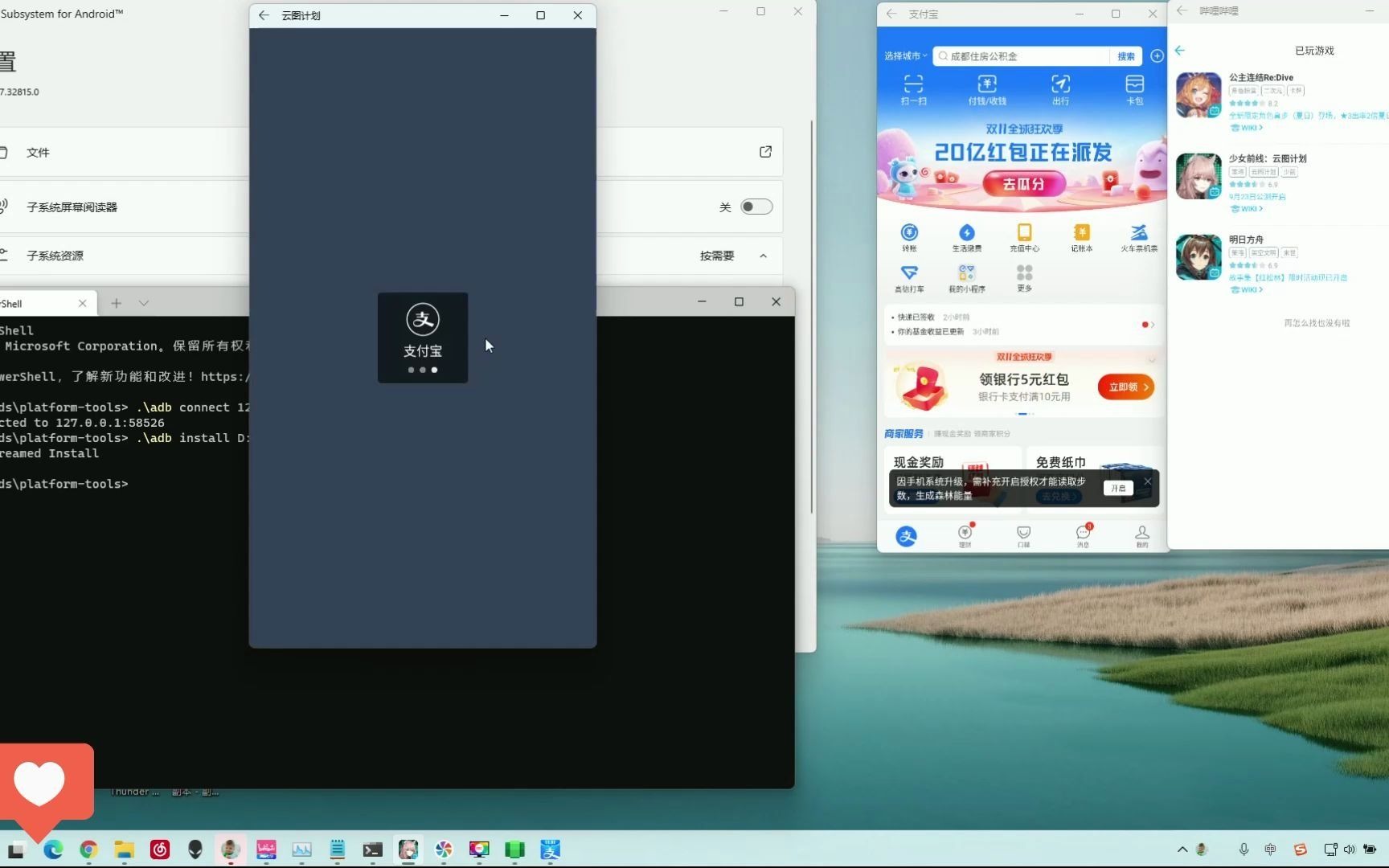This screenshot has width=1389, height=868.
Task: Click the 成都住房公积金 search field
Action: pos(1022,55)
